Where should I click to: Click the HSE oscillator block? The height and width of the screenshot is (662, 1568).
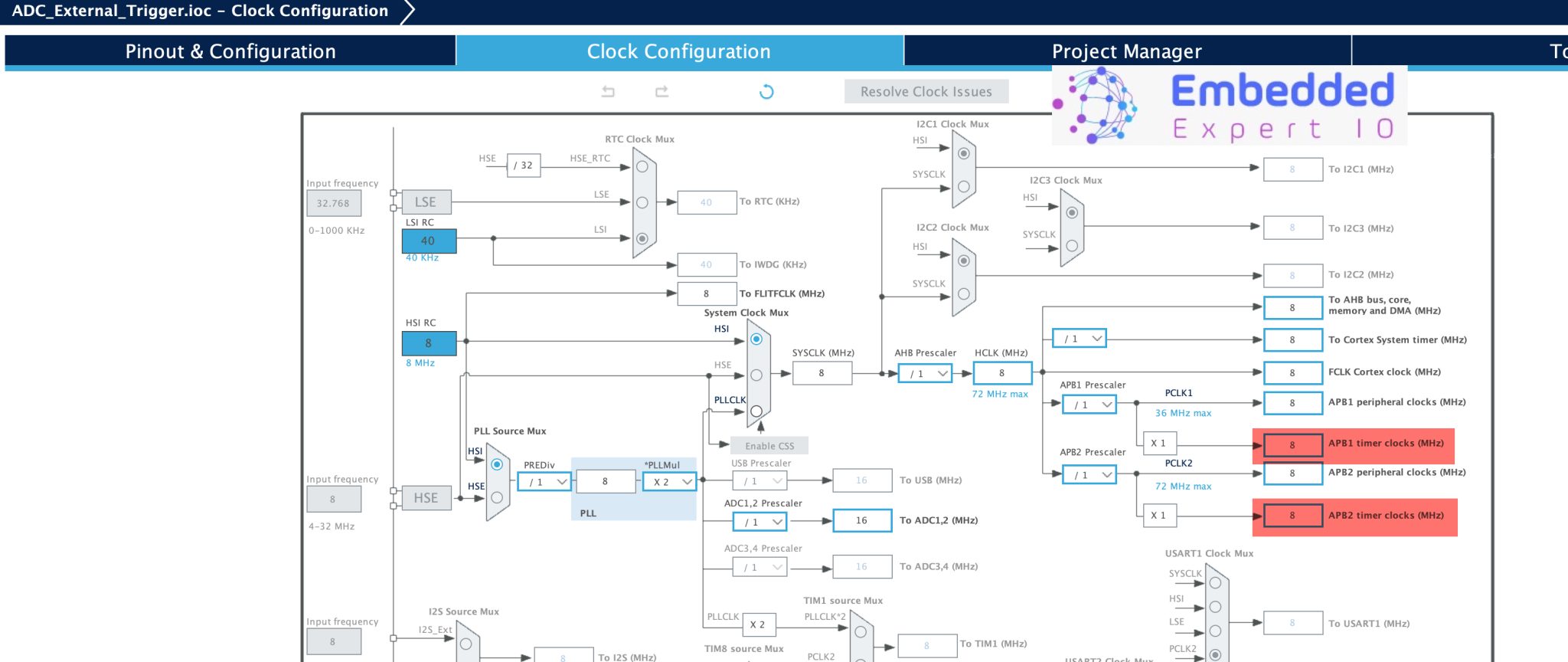pyautogui.click(x=426, y=498)
